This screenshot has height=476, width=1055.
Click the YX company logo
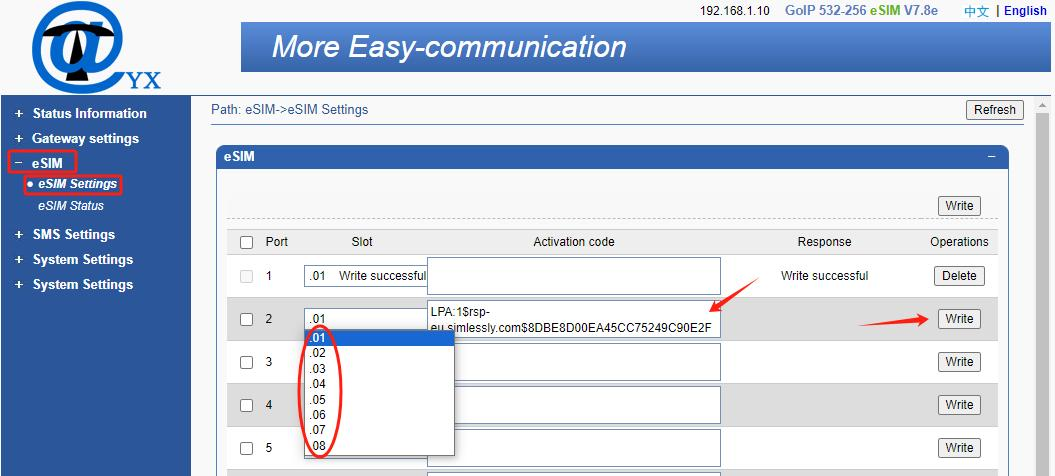pyautogui.click(x=96, y=48)
